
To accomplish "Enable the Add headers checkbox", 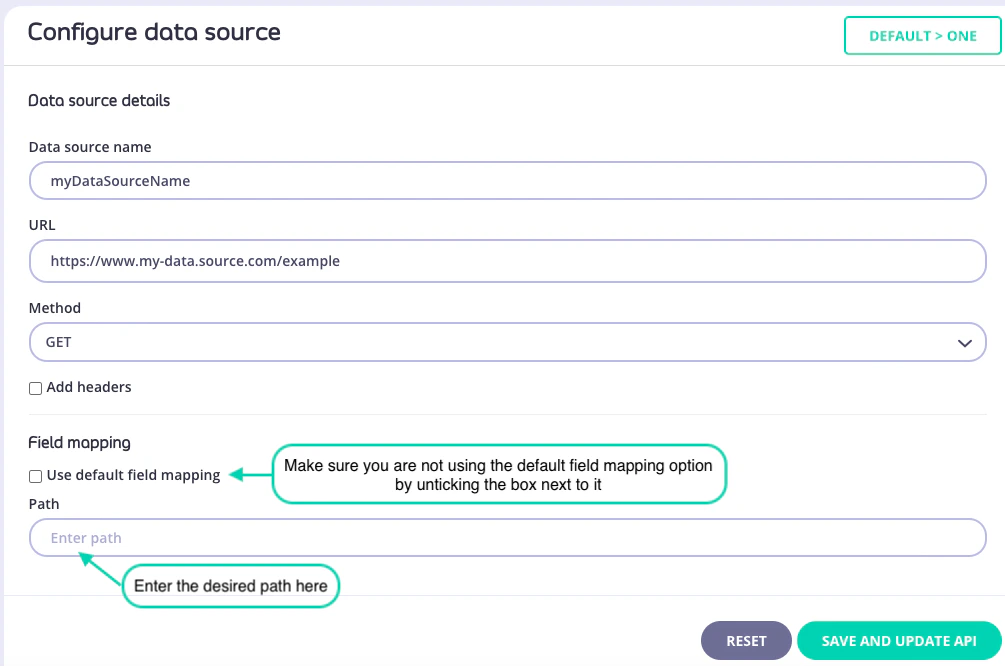I will (35, 388).
